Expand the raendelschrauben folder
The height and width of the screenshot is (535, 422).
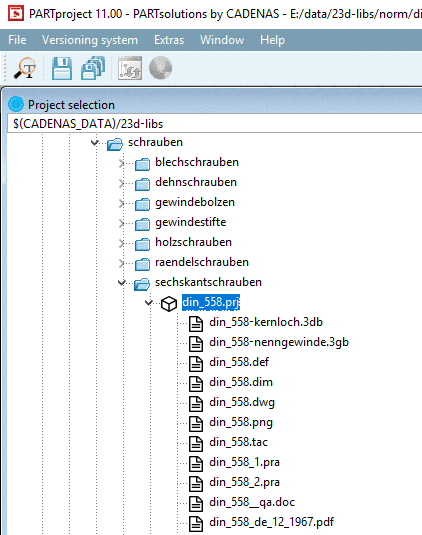121,263
